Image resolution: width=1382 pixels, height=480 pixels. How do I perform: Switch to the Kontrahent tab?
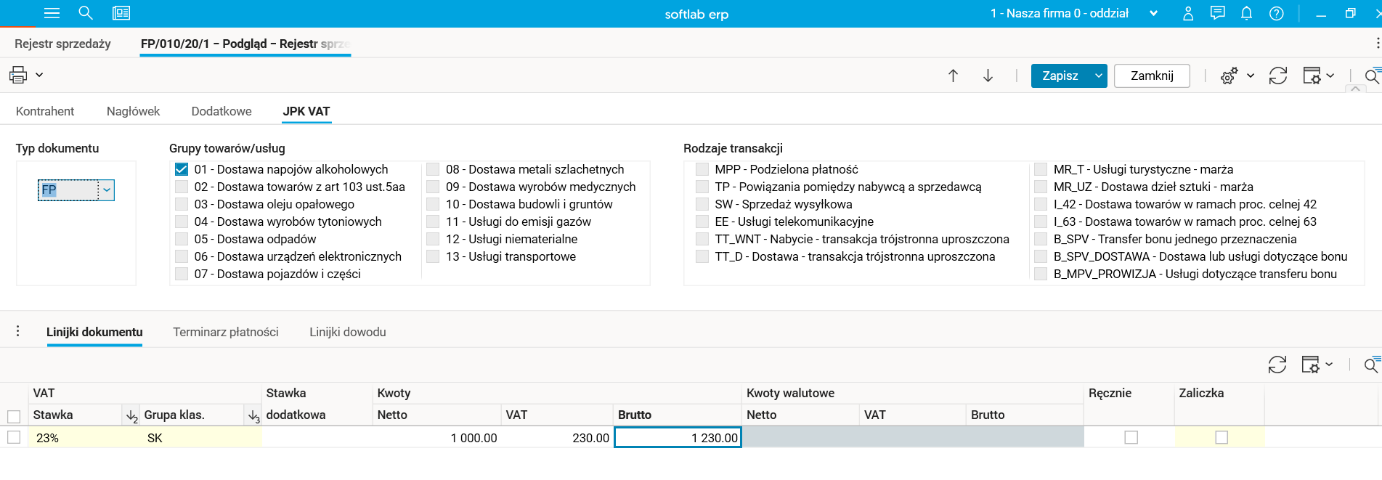[x=46, y=111]
